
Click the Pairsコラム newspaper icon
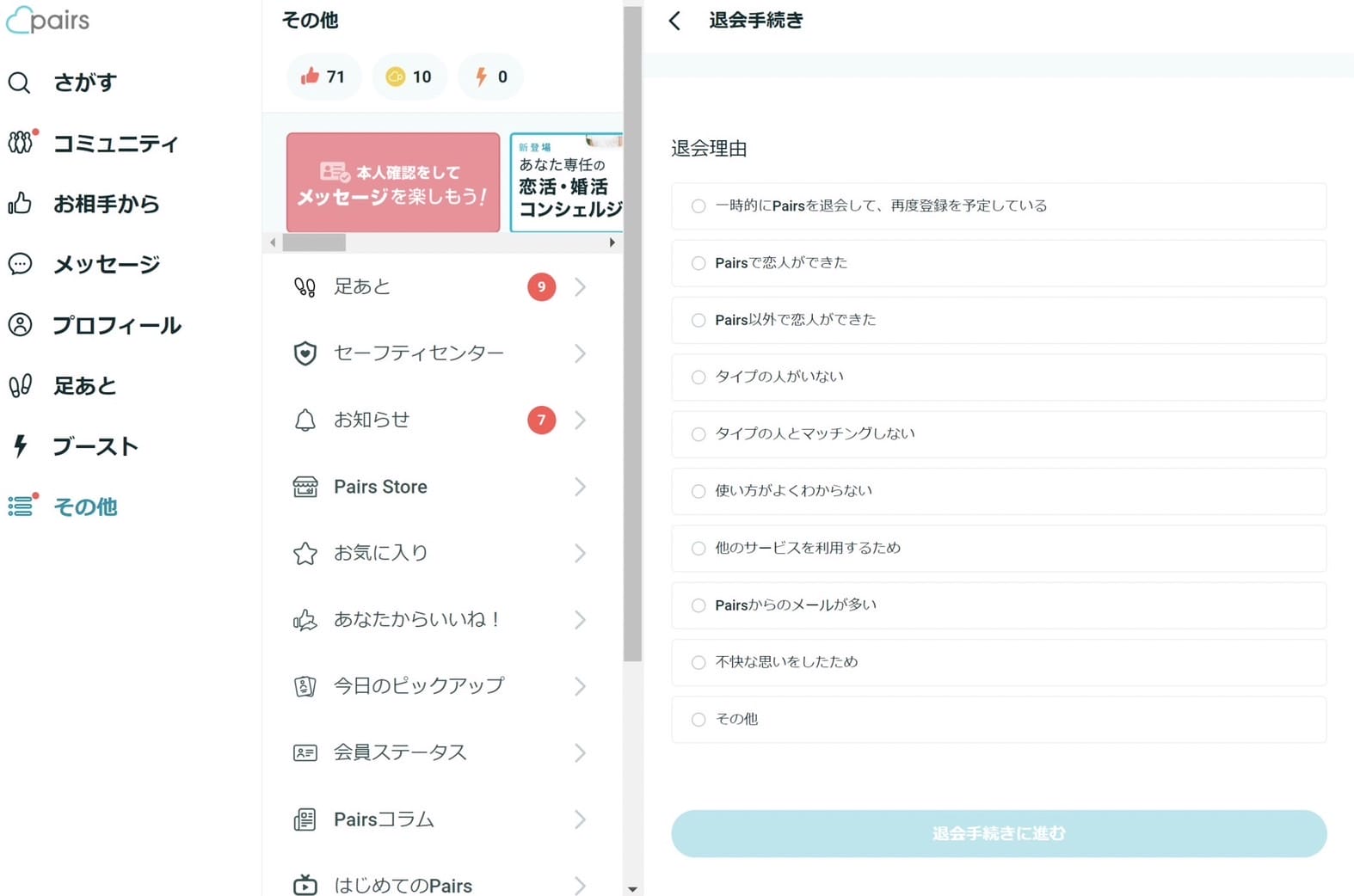(305, 819)
